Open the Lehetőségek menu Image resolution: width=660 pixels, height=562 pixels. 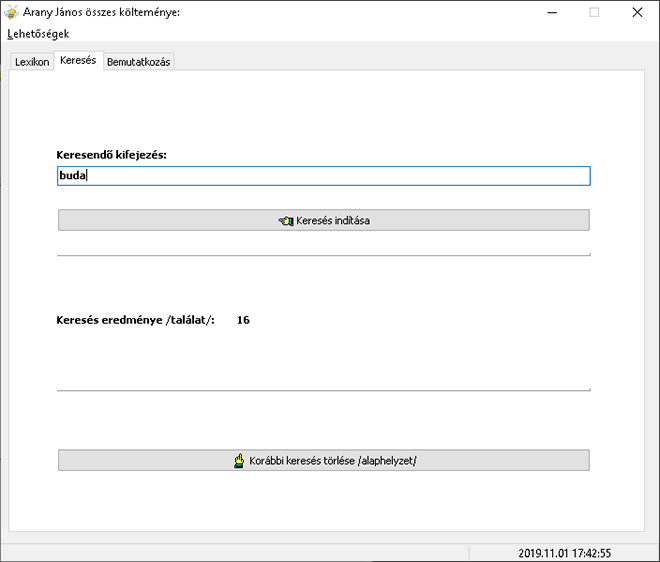click(38, 34)
